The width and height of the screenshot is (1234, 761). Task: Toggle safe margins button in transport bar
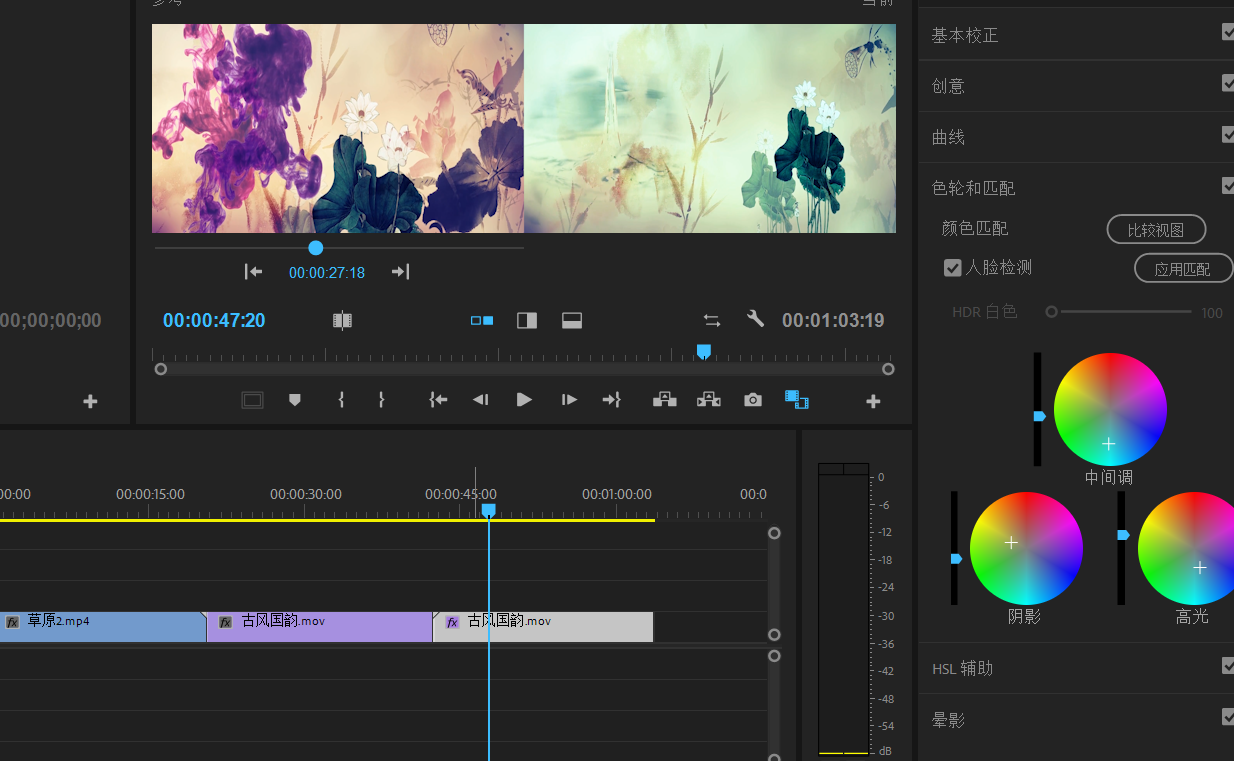[252, 400]
